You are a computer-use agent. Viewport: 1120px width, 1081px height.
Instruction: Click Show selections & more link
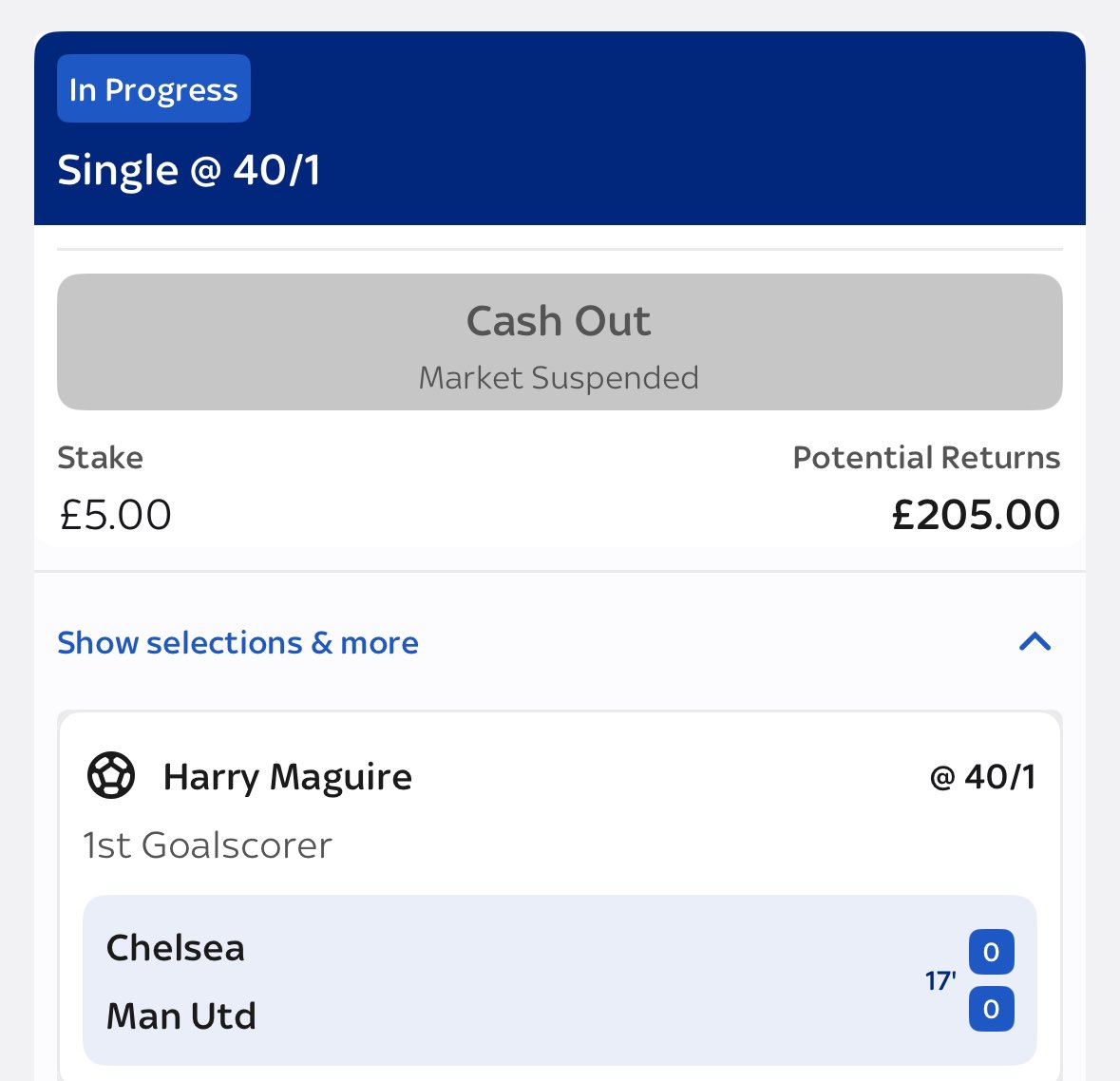tap(237, 642)
